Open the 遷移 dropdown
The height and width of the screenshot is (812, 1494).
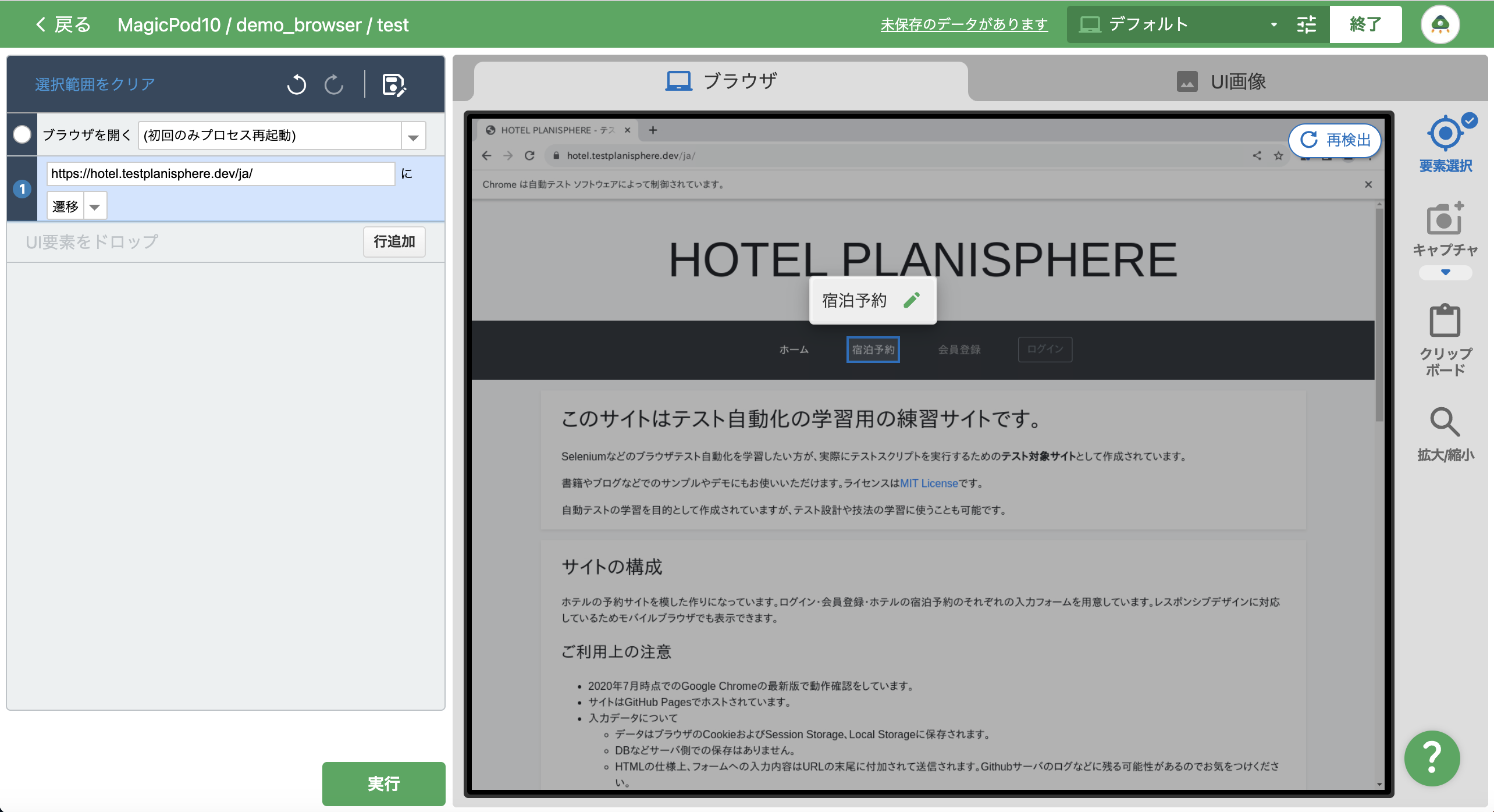[x=95, y=206]
